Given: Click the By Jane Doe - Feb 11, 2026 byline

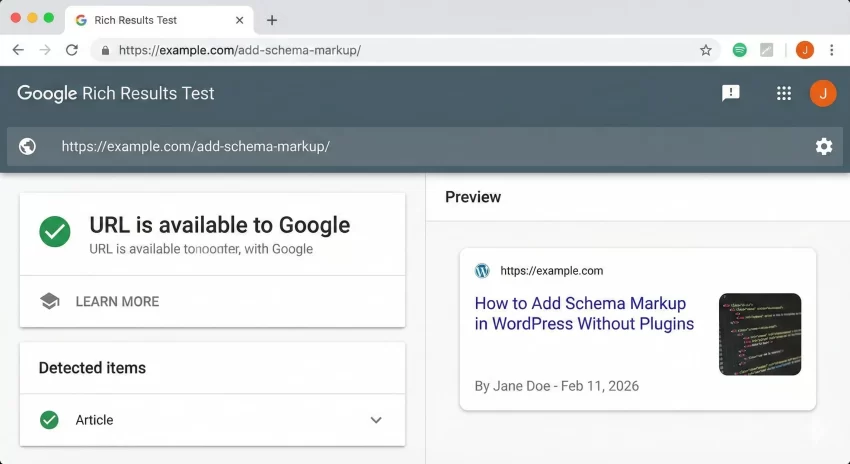Looking at the screenshot, I should pos(557,386).
